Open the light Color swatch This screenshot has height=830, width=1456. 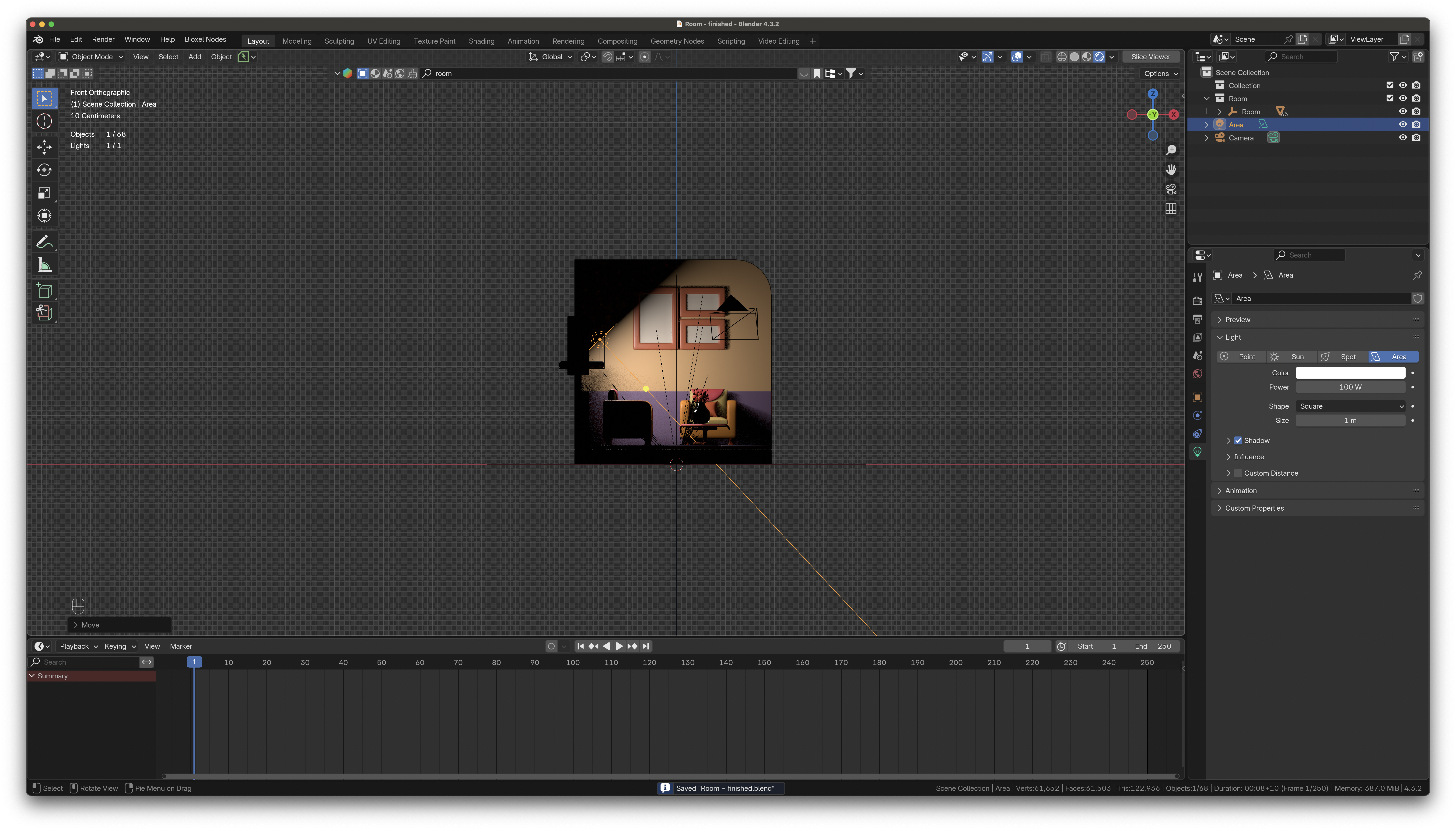click(x=1351, y=373)
